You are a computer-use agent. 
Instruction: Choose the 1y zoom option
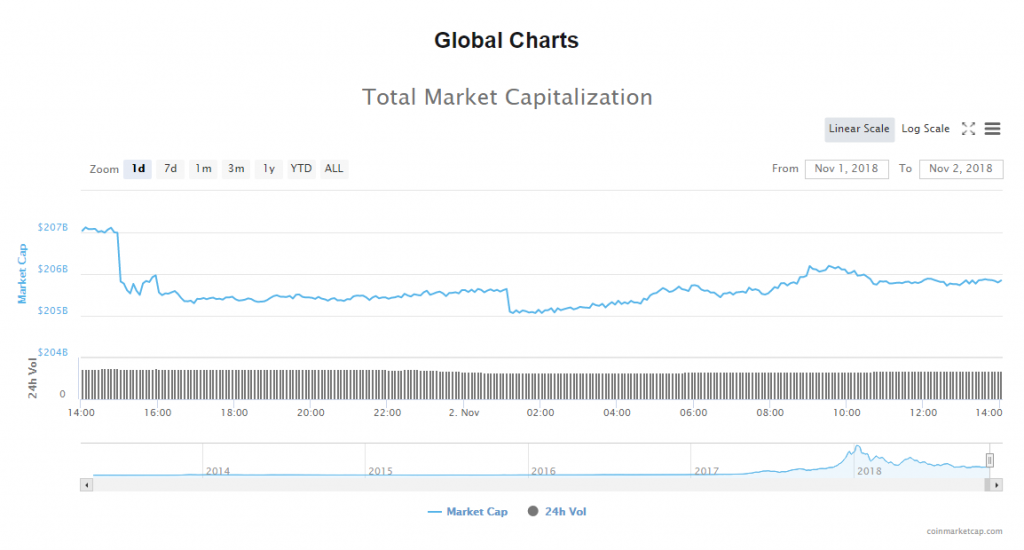pos(269,169)
